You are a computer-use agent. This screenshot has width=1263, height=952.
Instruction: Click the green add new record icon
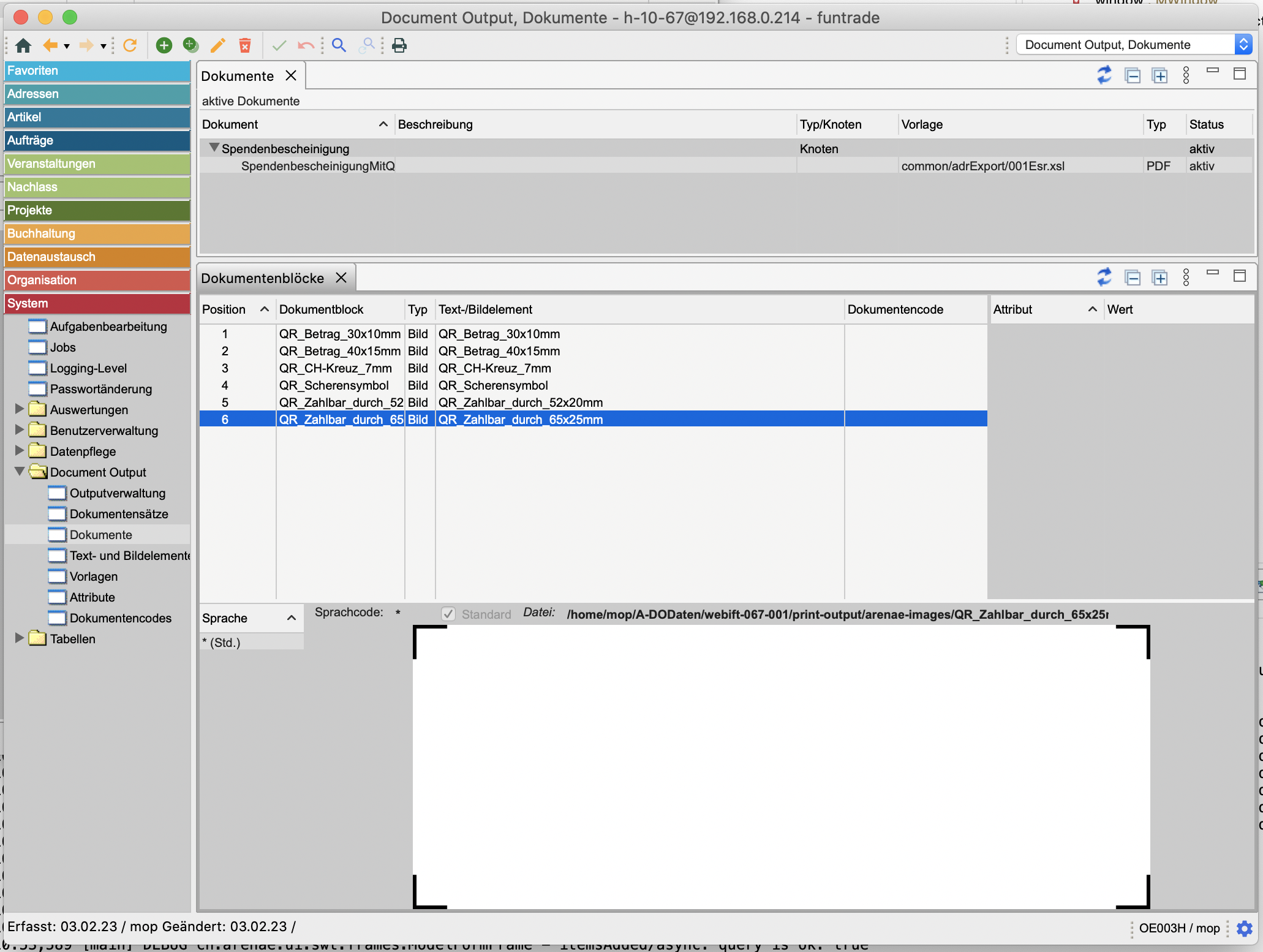[x=164, y=45]
